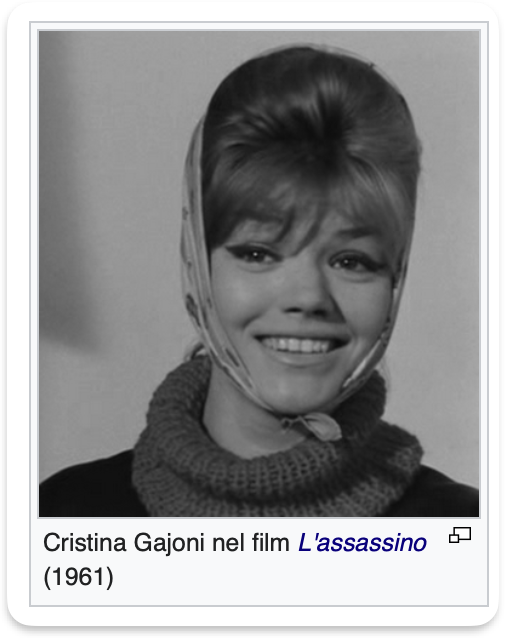506x638 pixels.
Task: Click the word 'Cristina' in the caption
Action: pyautogui.click(x=85, y=543)
